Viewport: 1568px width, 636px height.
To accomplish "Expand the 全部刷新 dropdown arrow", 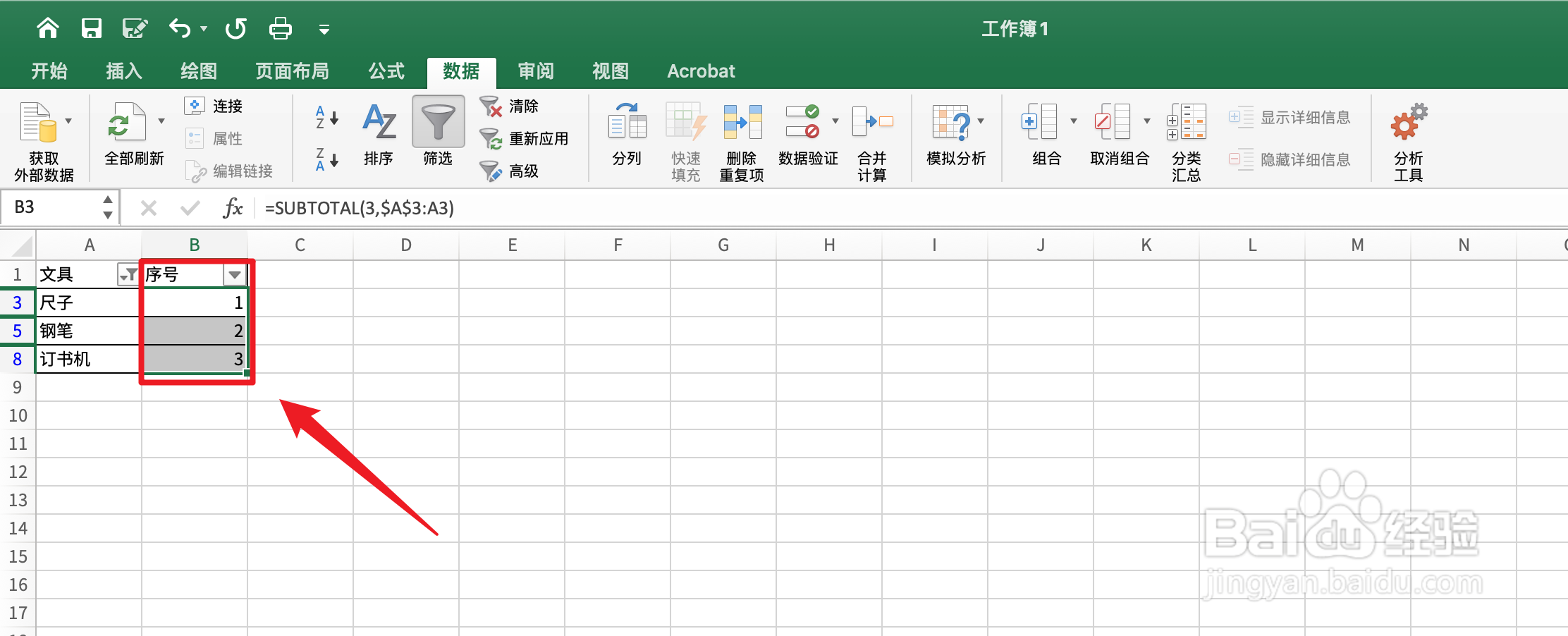I will [x=161, y=121].
